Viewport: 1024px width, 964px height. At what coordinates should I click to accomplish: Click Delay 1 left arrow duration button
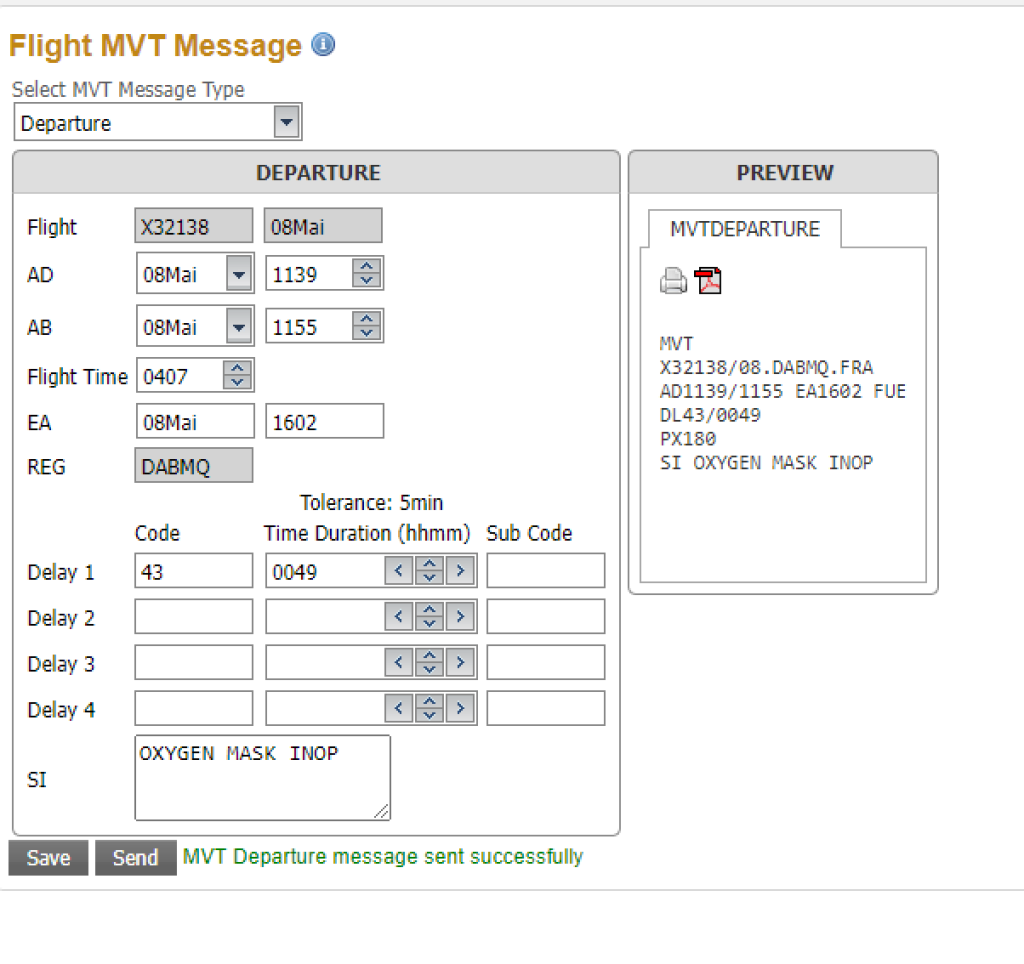(x=398, y=572)
